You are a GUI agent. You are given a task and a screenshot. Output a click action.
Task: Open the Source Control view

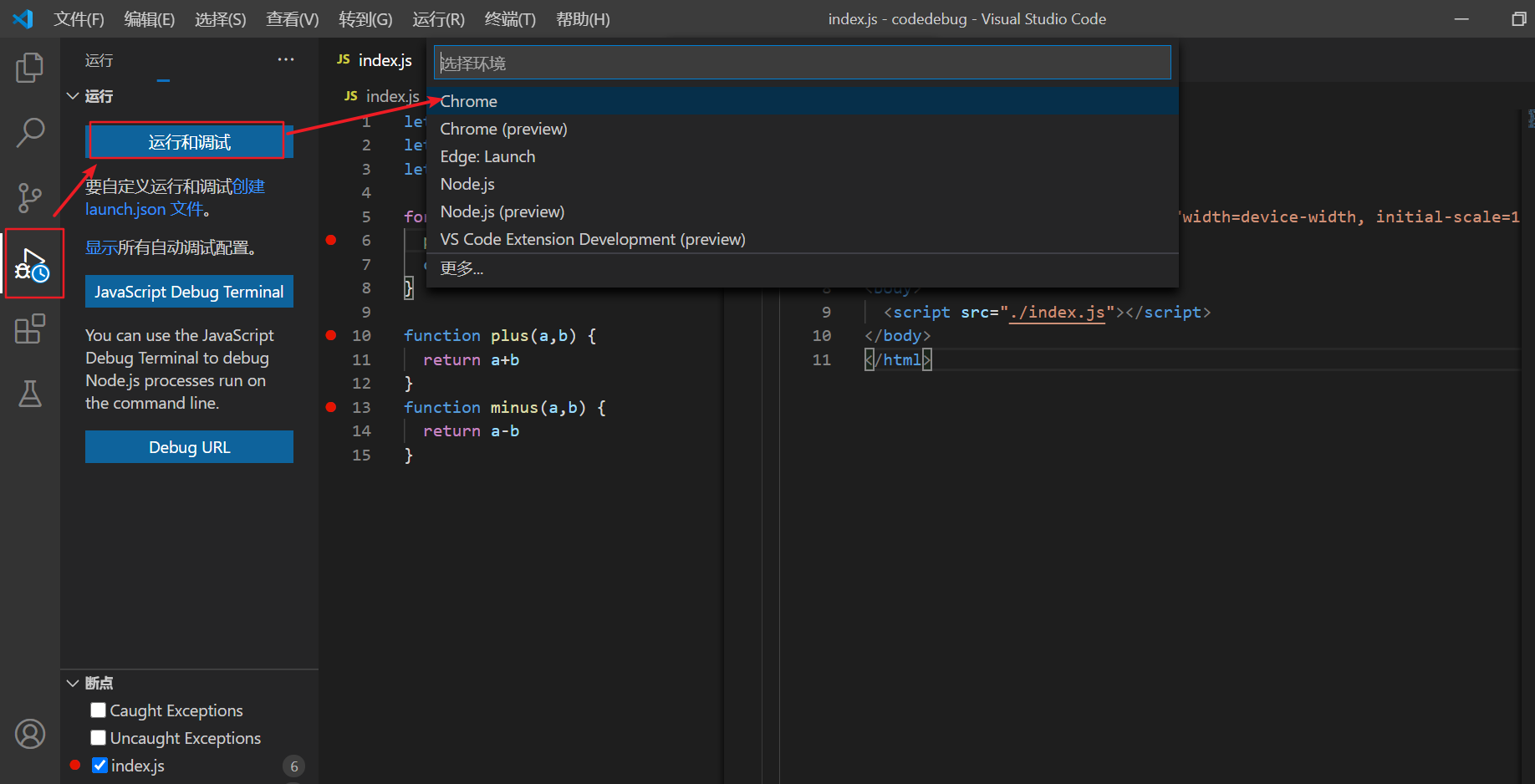click(x=30, y=197)
